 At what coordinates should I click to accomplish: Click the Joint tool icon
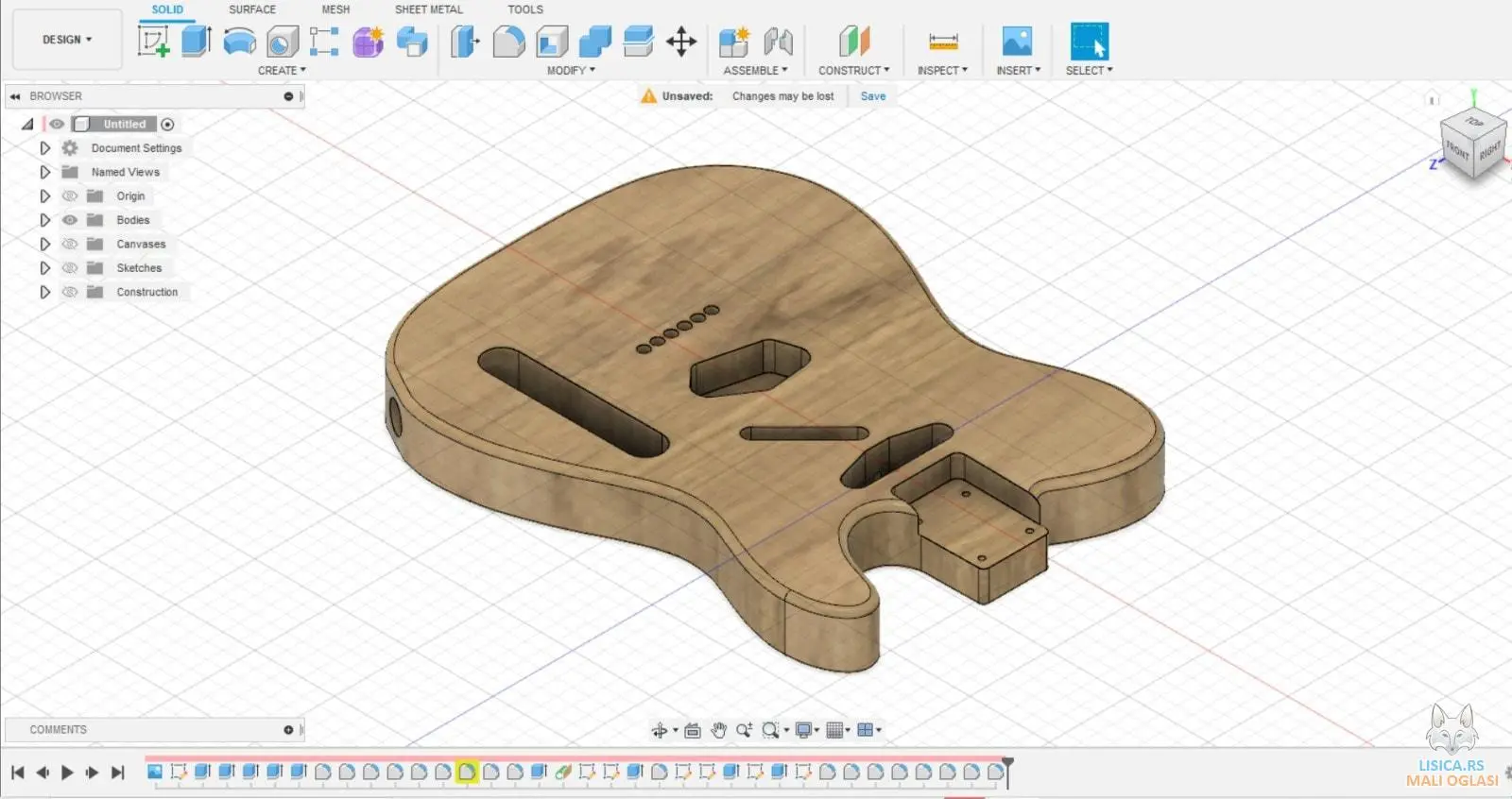(x=778, y=42)
